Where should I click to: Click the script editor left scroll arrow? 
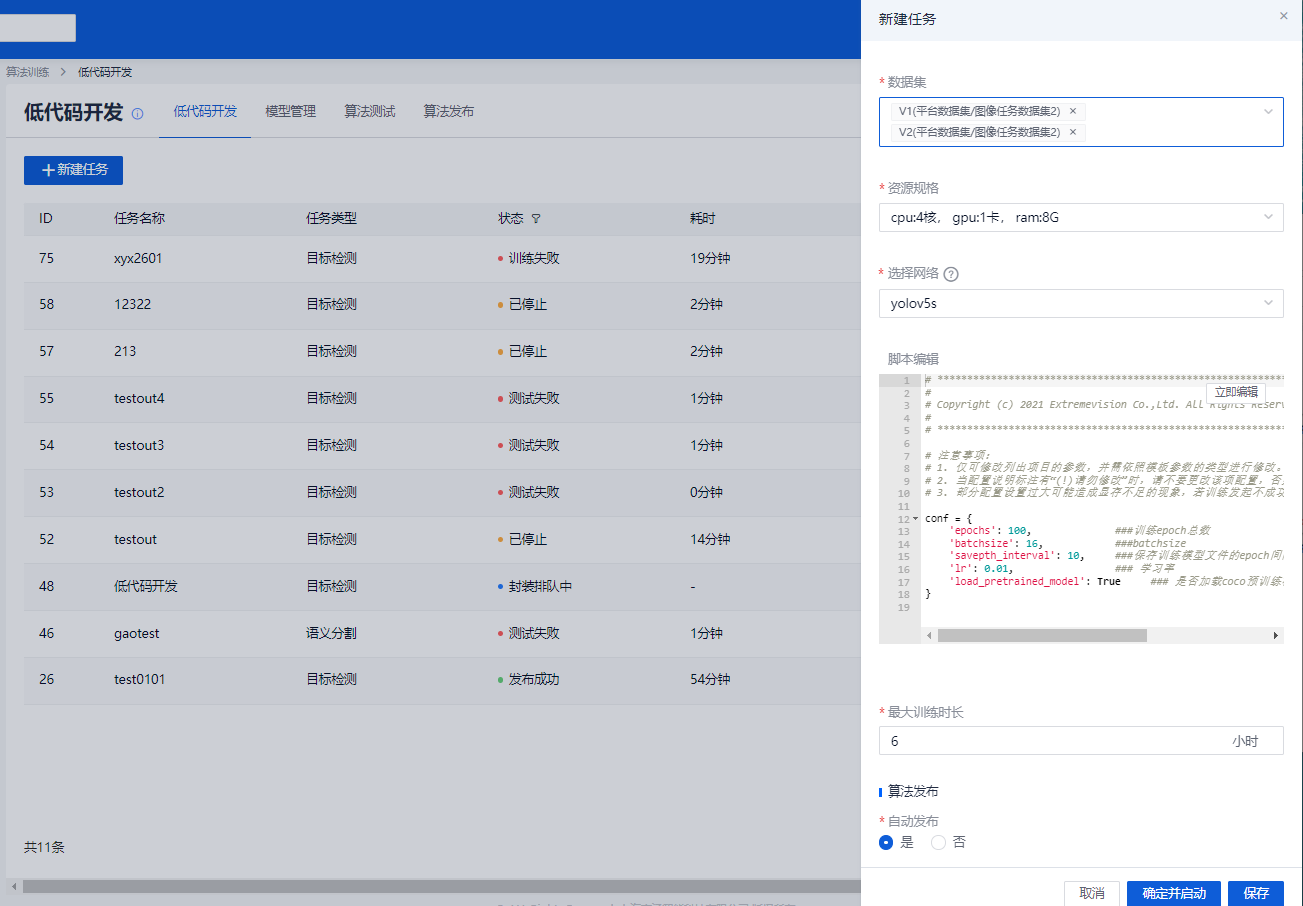click(929, 636)
